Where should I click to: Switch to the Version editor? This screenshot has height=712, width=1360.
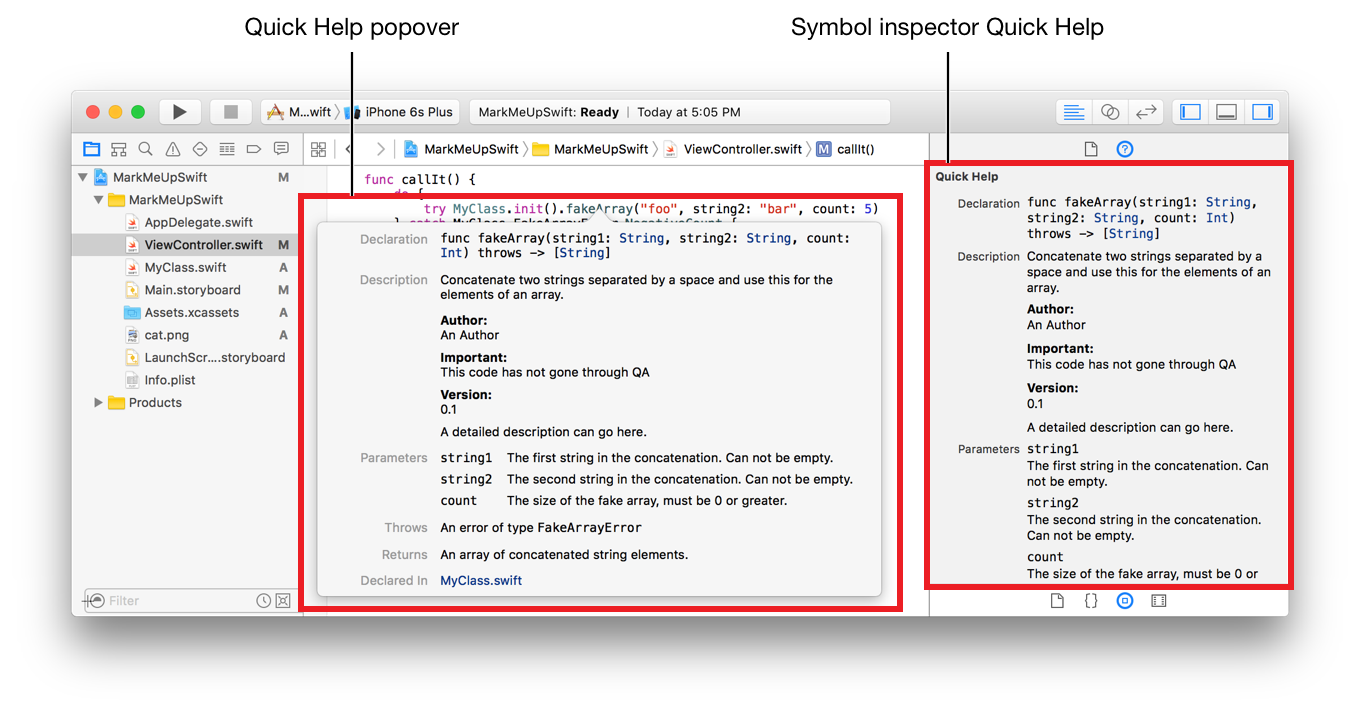pos(1146,112)
